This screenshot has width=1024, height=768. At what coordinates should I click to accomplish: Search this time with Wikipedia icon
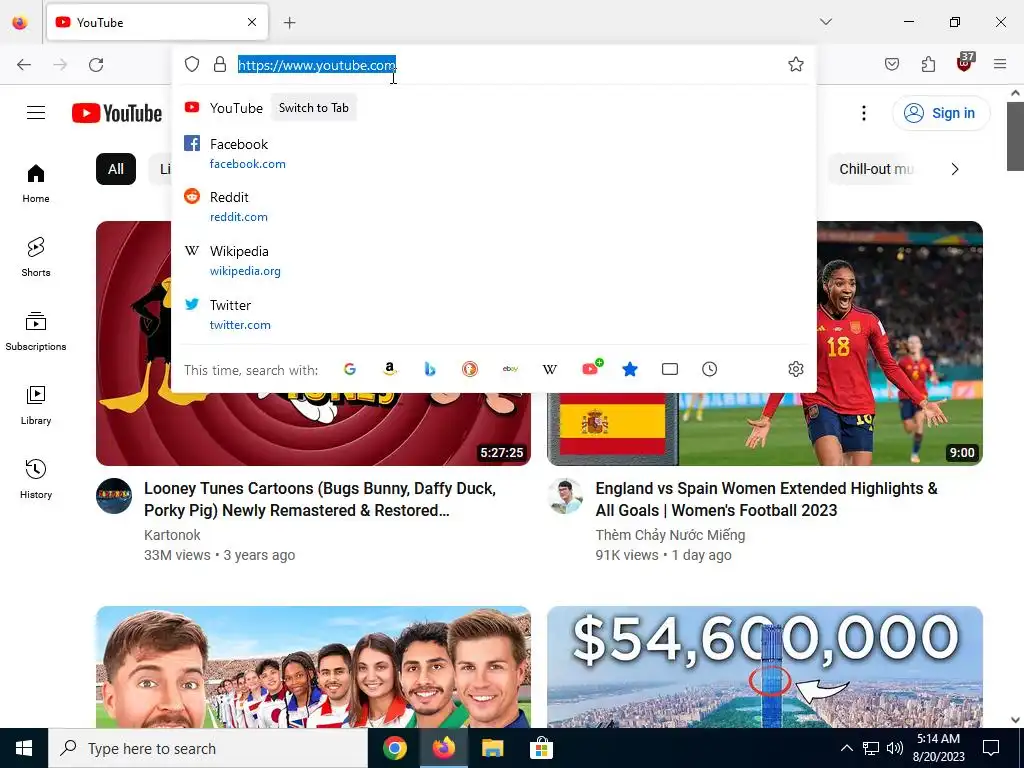click(550, 370)
